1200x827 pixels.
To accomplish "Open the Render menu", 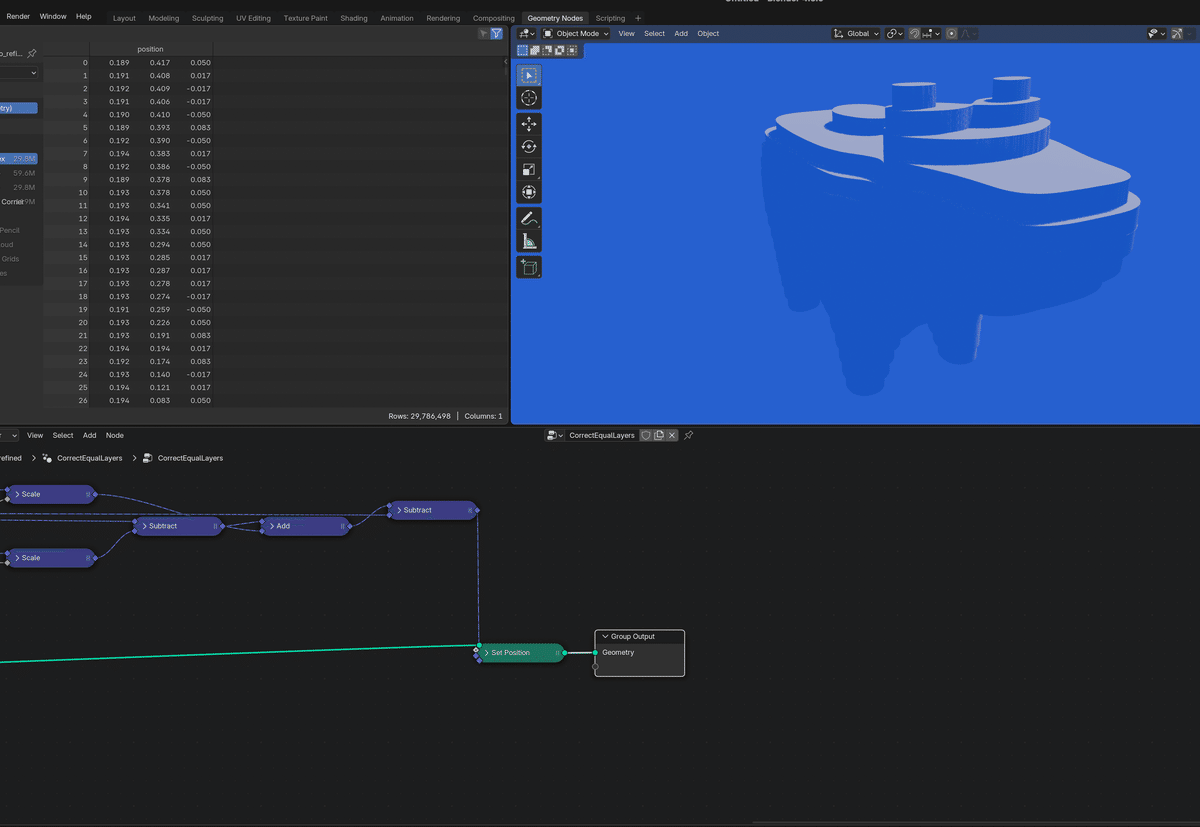I will [18, 17].
